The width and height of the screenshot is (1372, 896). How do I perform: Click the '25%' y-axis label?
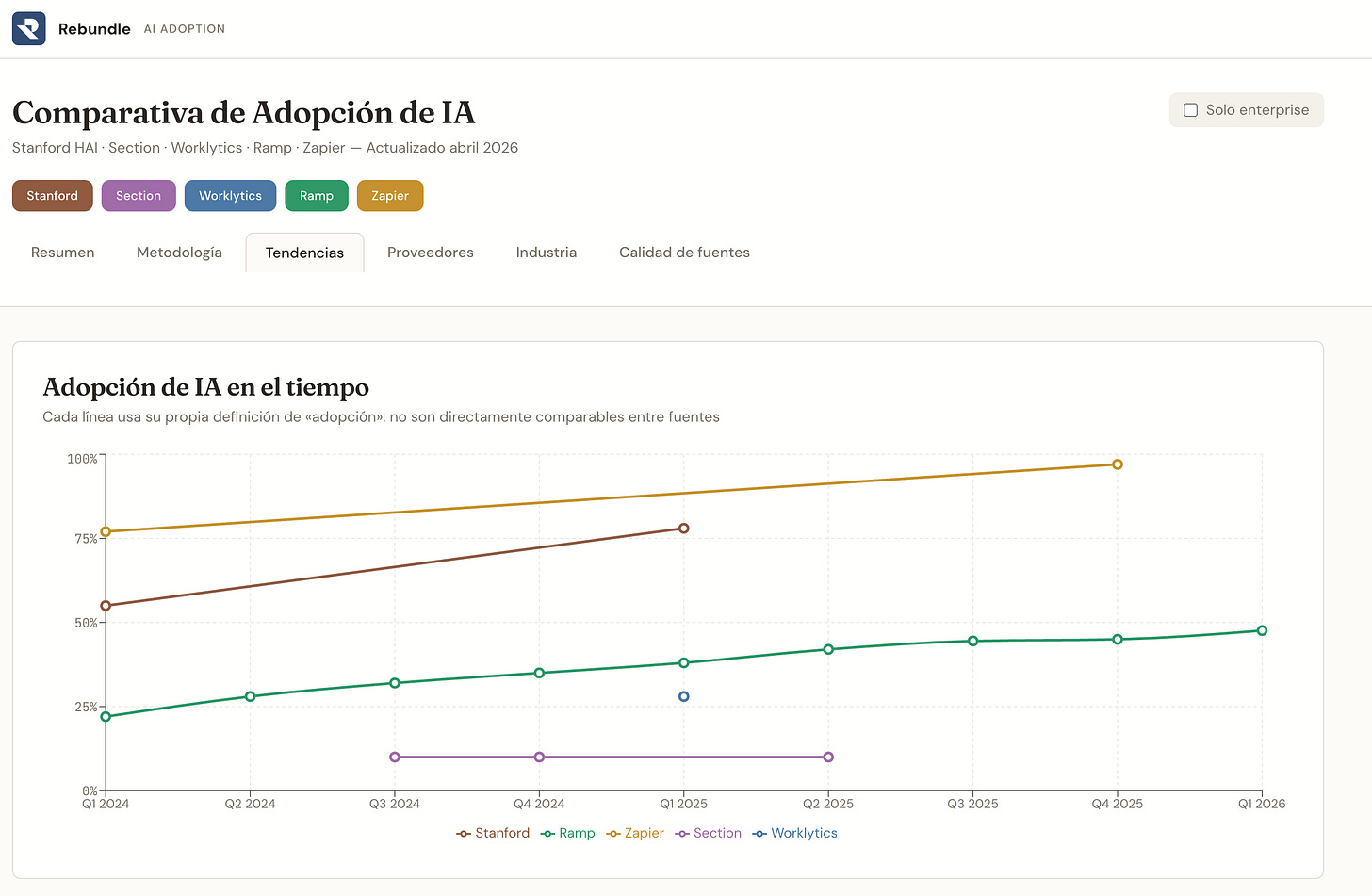coord(86,708)
